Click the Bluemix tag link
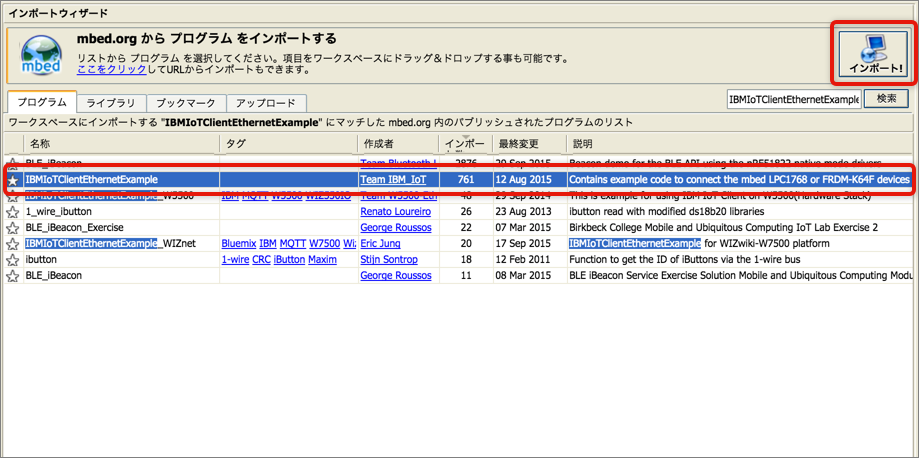919x458 pixels. tap(239, 243)
